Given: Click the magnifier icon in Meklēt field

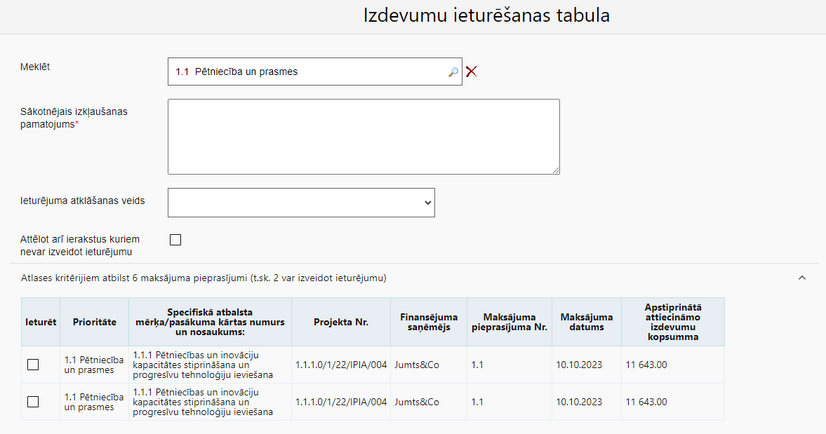Looking at the screenshot, I should 453,72.
